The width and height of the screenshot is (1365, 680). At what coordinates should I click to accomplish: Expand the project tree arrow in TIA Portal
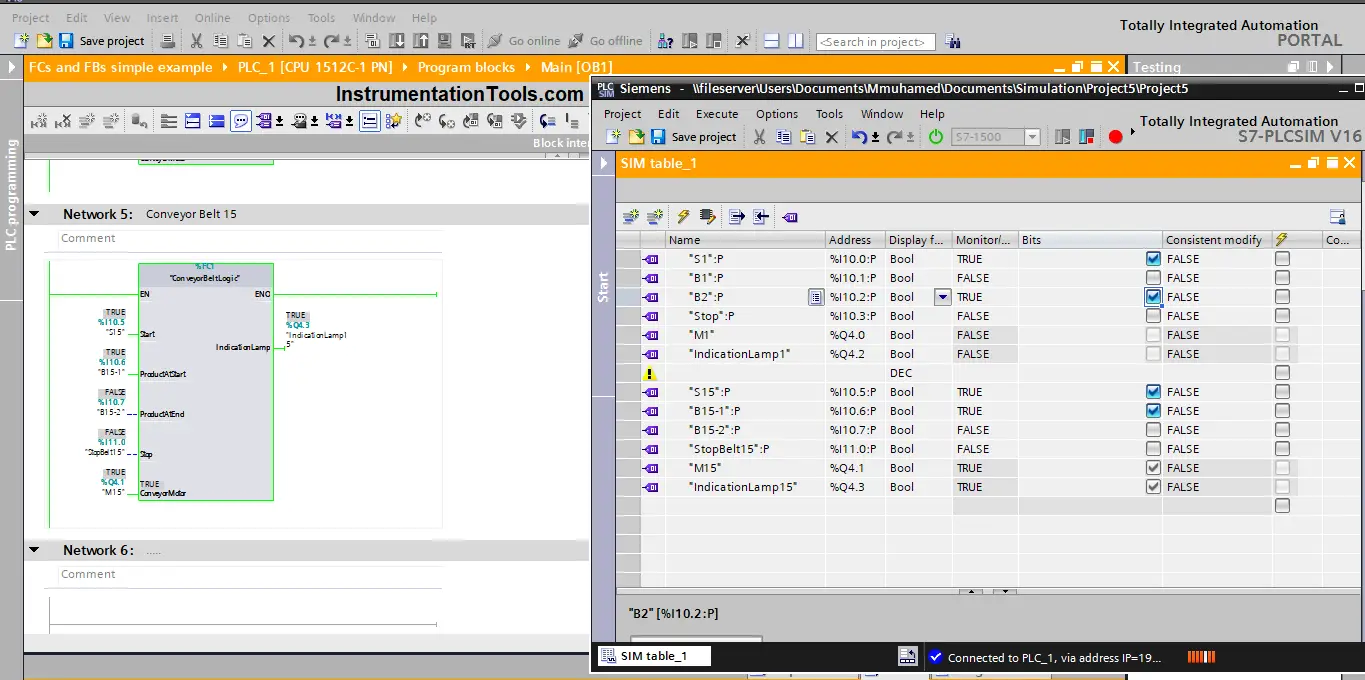[x=12, y=67]
